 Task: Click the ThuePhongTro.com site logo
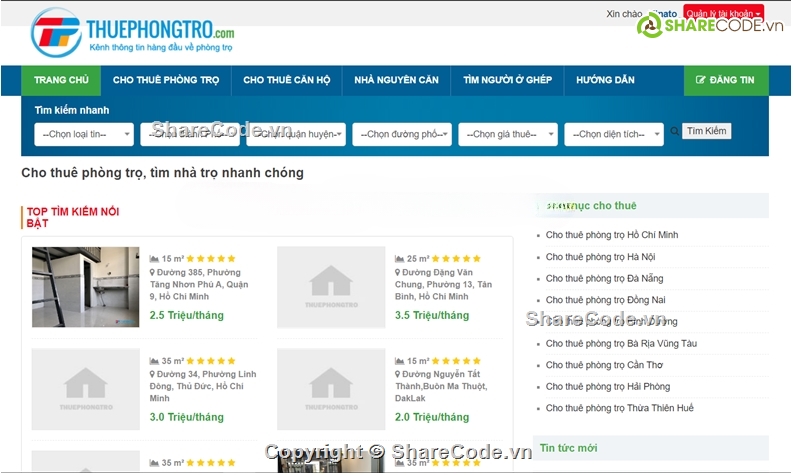click(x=132, y=32)
